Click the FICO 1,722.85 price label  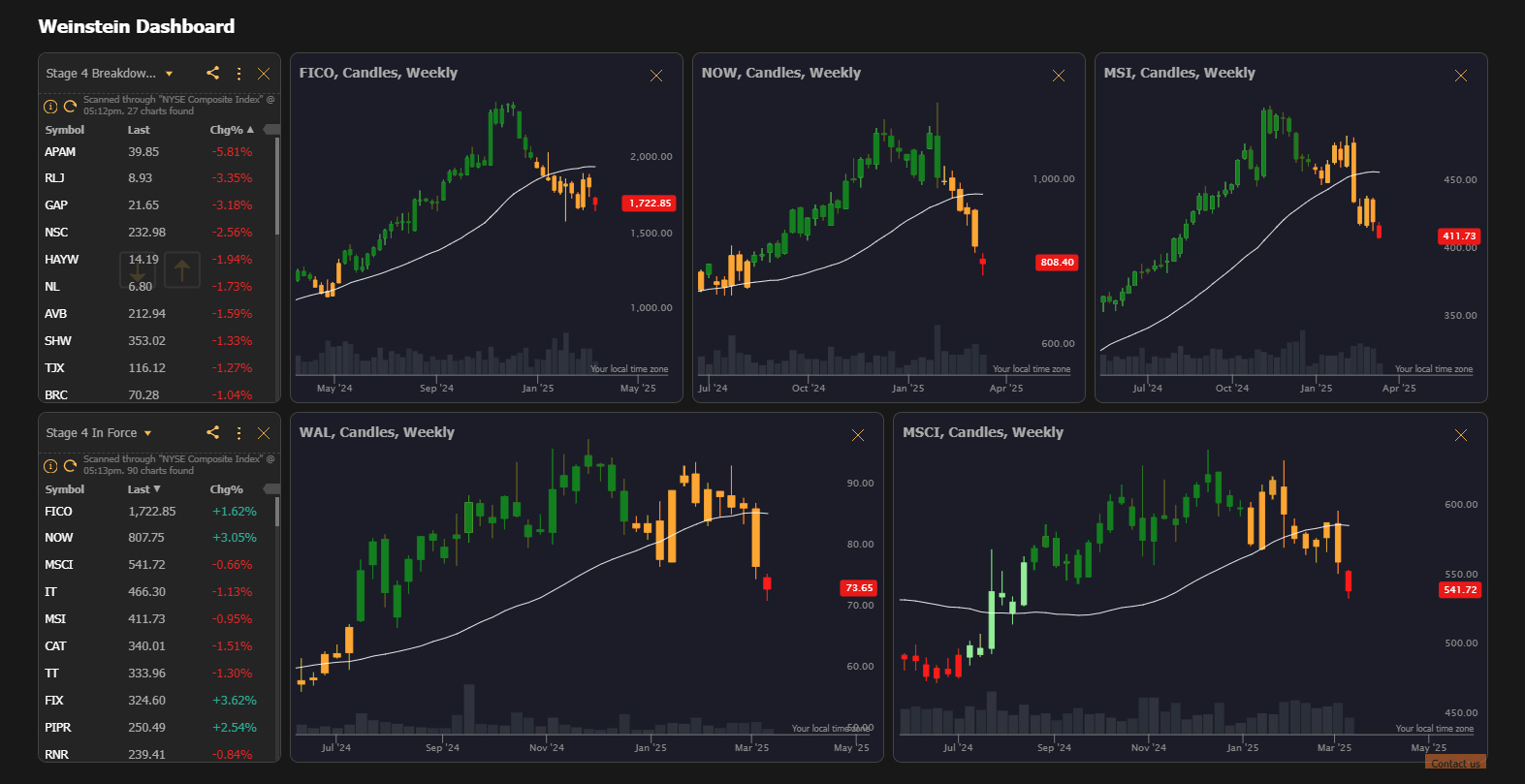(650, 204)
